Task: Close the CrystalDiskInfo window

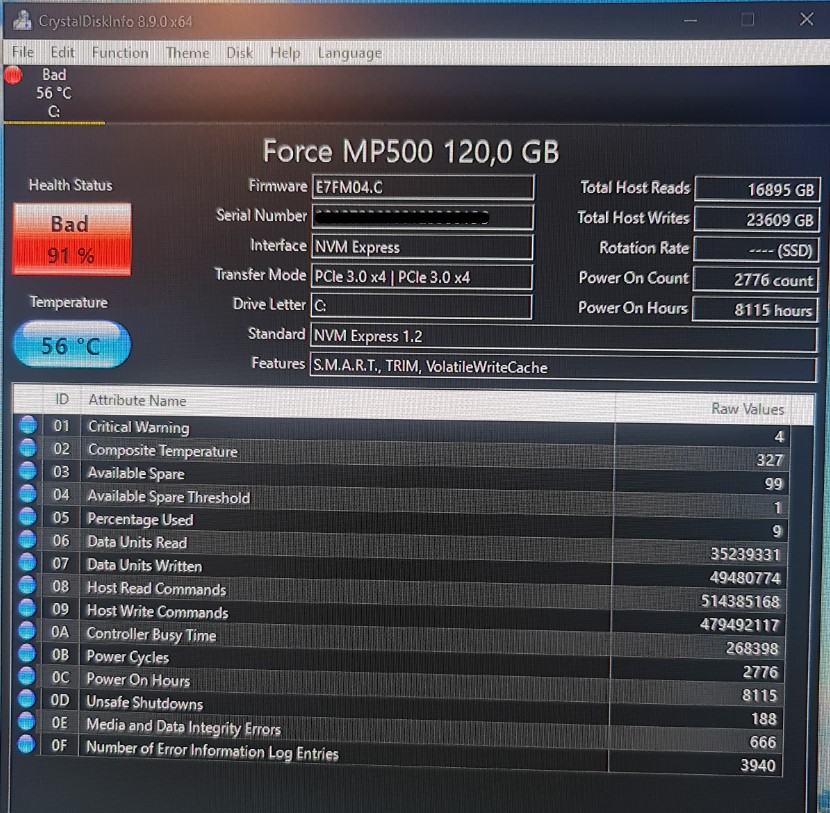Action: point(806,19)
